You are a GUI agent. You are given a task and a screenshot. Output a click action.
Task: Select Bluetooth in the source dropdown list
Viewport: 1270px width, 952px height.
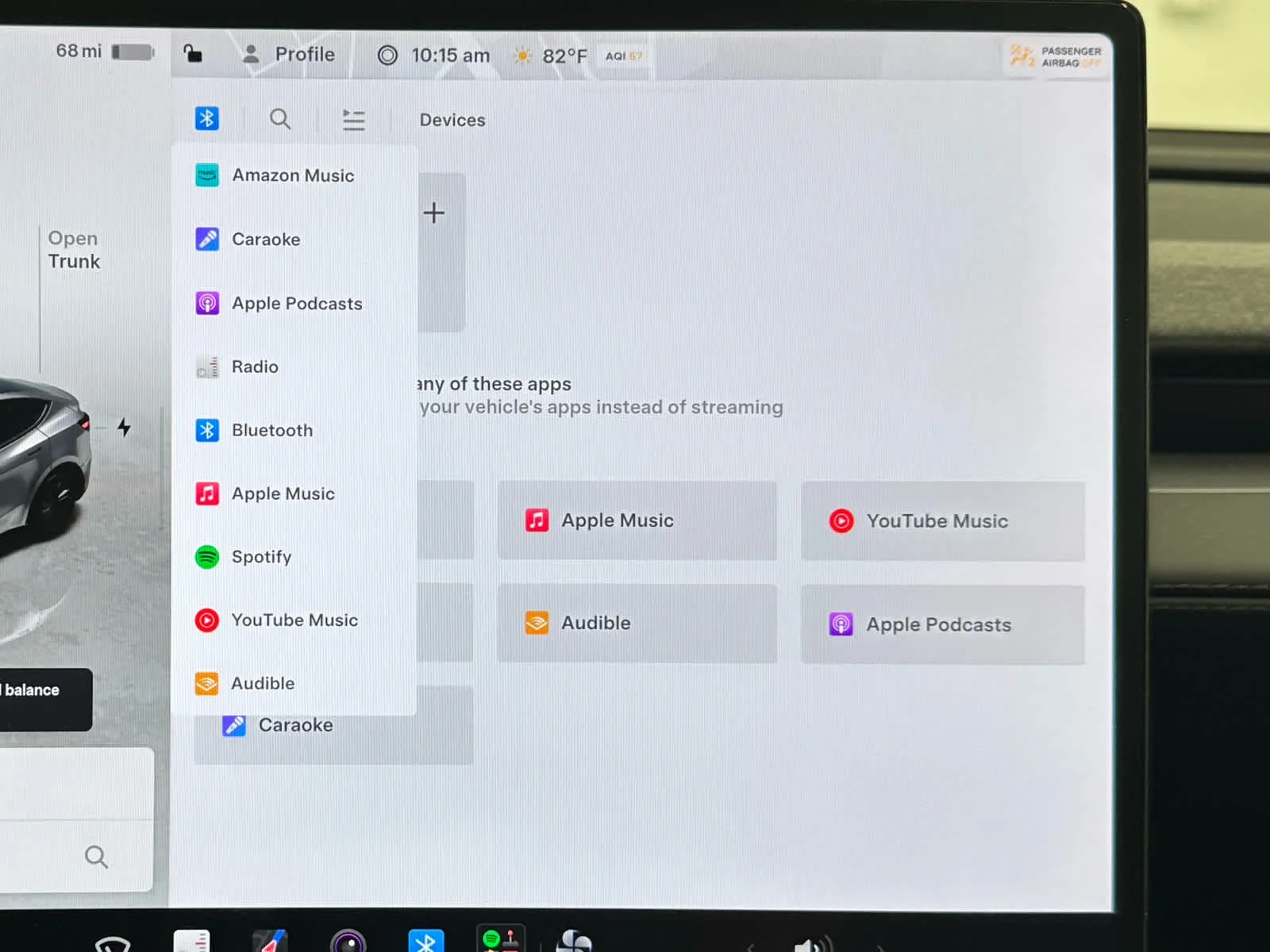coord(294,430)
